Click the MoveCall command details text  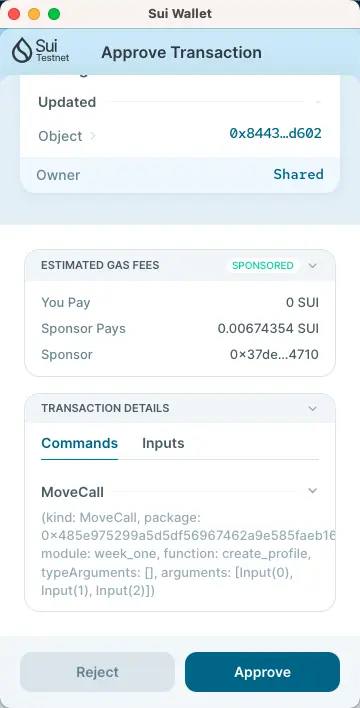pyautogui.click(x=188, y=554)
